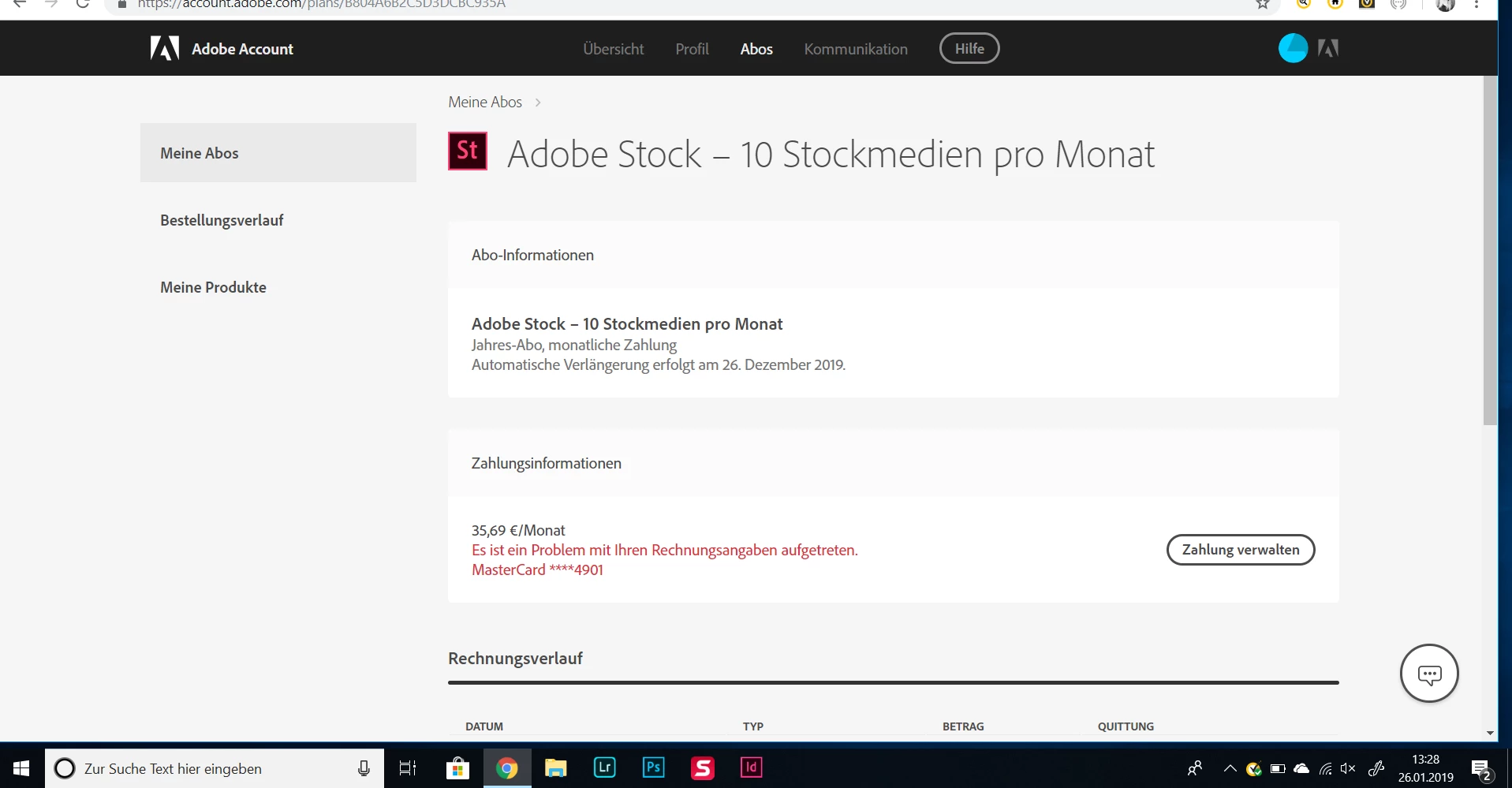Click the DATUM column header
Image resolution: width=1512 pixels, height=788 pixels.
(484, 726)
